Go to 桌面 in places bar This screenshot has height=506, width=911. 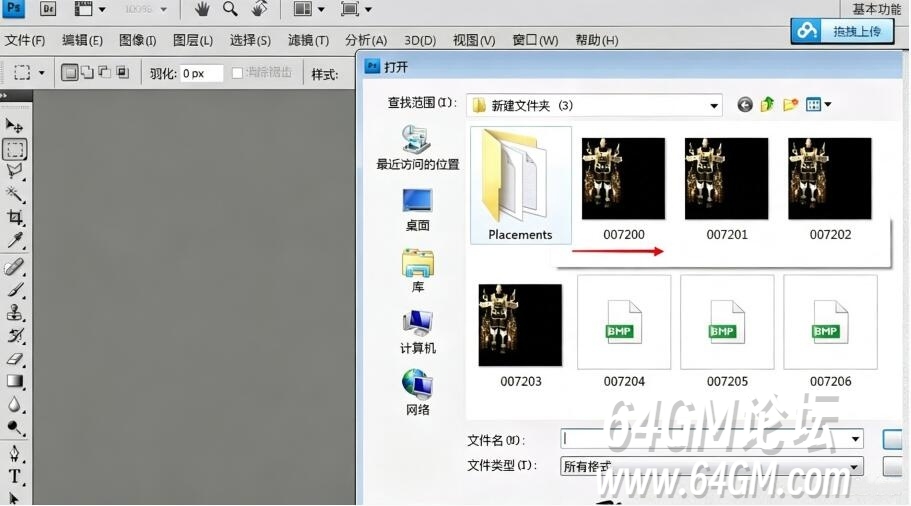(x=417, y=210)
